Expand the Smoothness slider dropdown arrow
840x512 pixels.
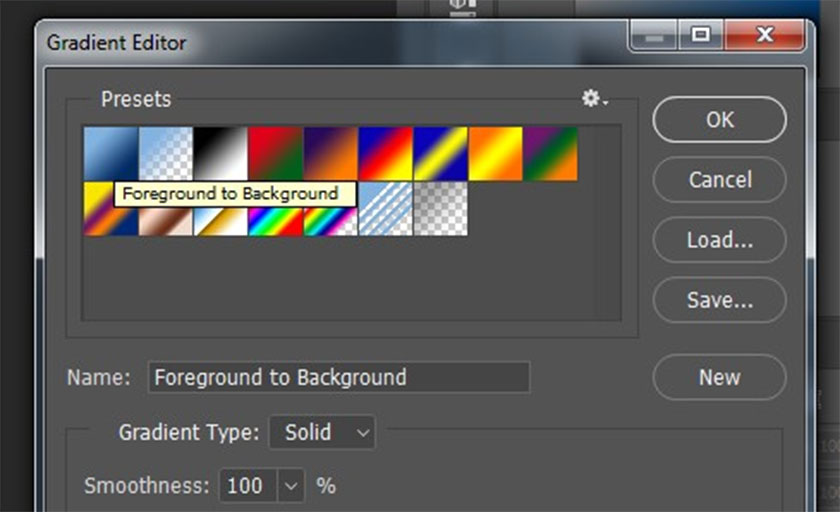click(291, 486)
